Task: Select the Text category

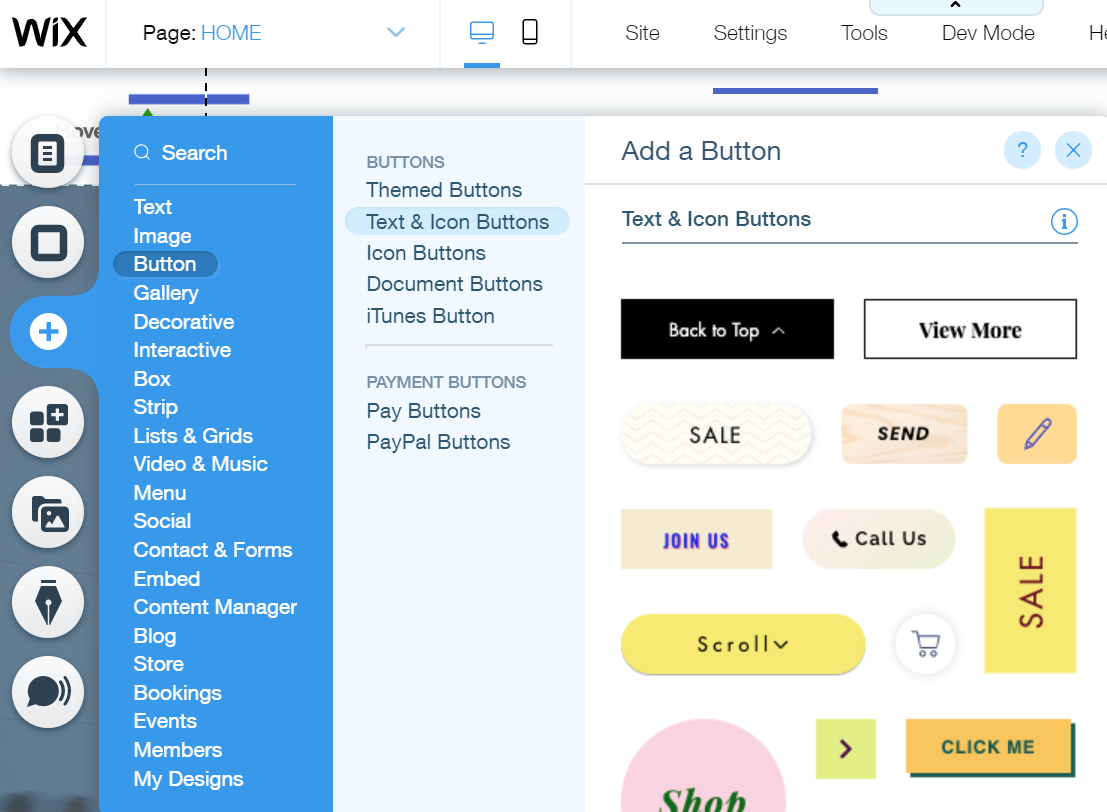Action: click(152, 207)
